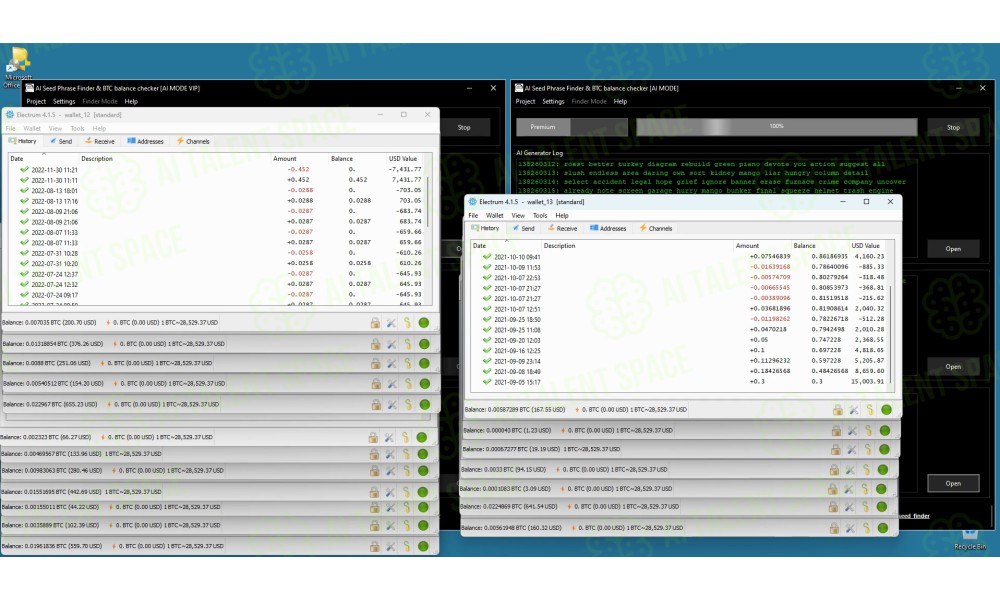This screenshot has height=600, width=1000.
Task: Open the Recycle Bin desktop icon
Action: pos(970,540)
